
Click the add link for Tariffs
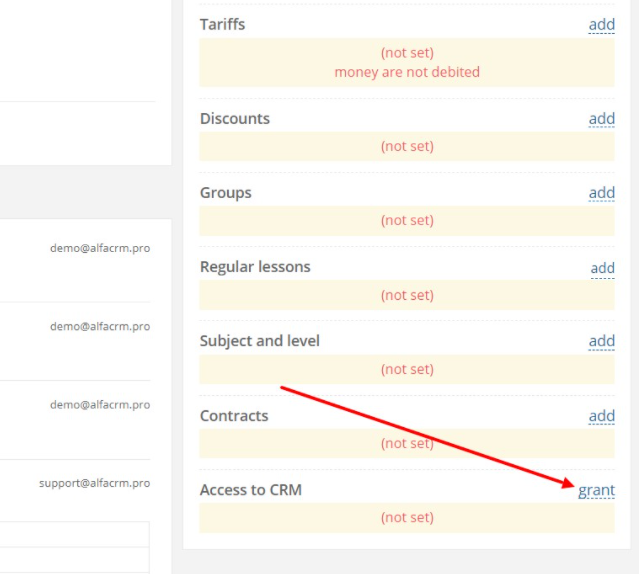[602, 25]
